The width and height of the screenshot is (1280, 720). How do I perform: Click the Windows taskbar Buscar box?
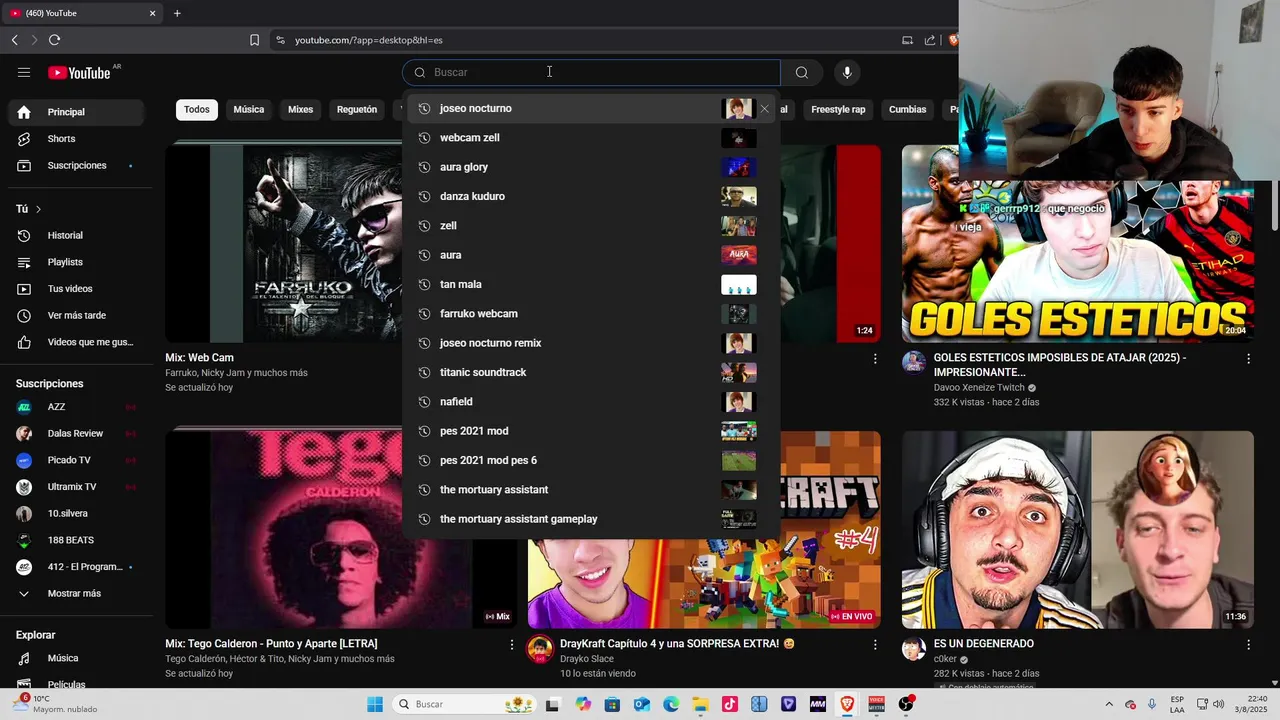(466, 704)
